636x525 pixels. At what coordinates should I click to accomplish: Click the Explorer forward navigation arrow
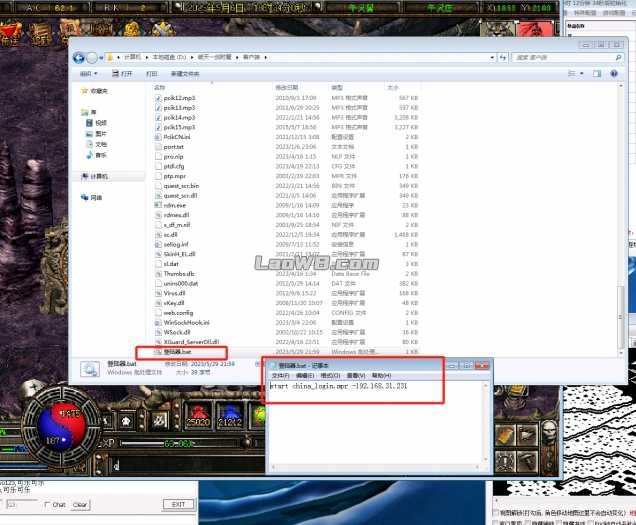click(x=92, y=58)
